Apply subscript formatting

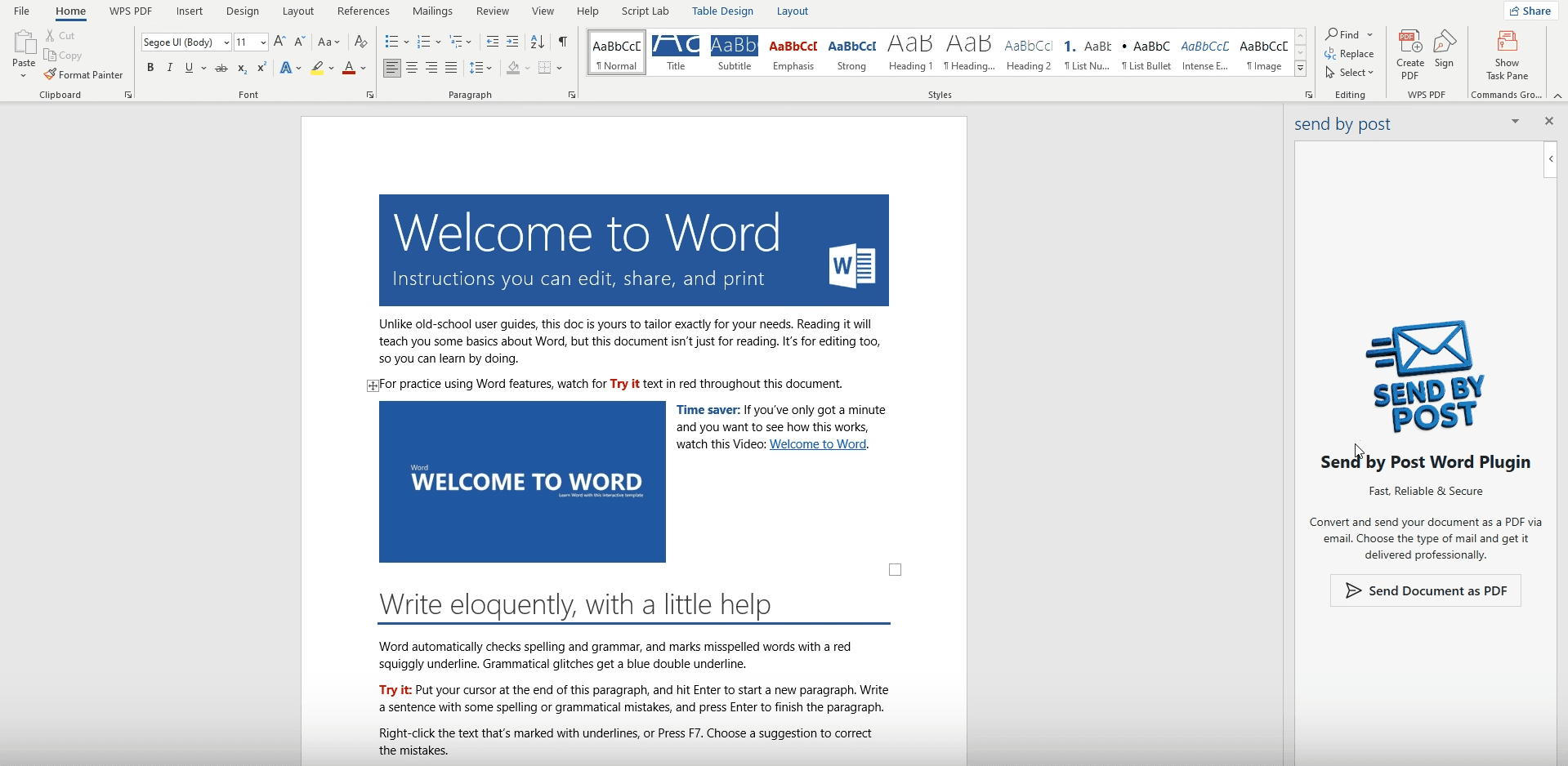242,68
